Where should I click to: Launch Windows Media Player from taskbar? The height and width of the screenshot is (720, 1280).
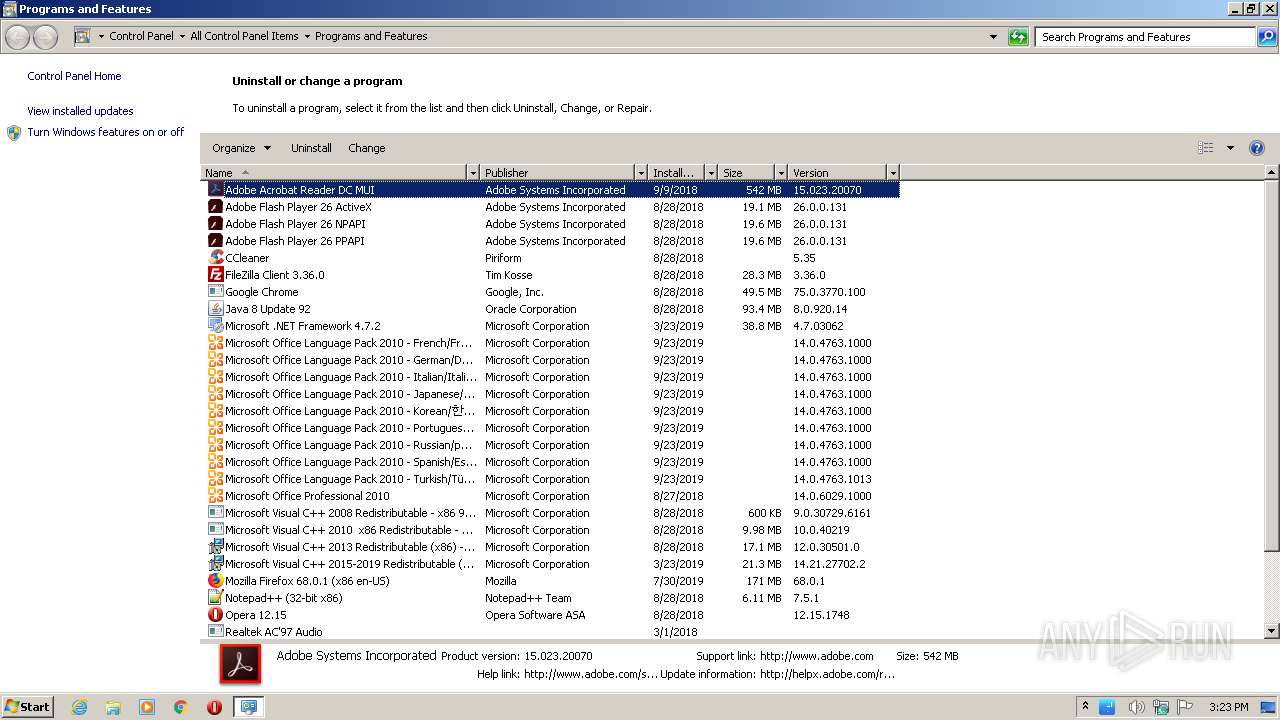[147, 707]
